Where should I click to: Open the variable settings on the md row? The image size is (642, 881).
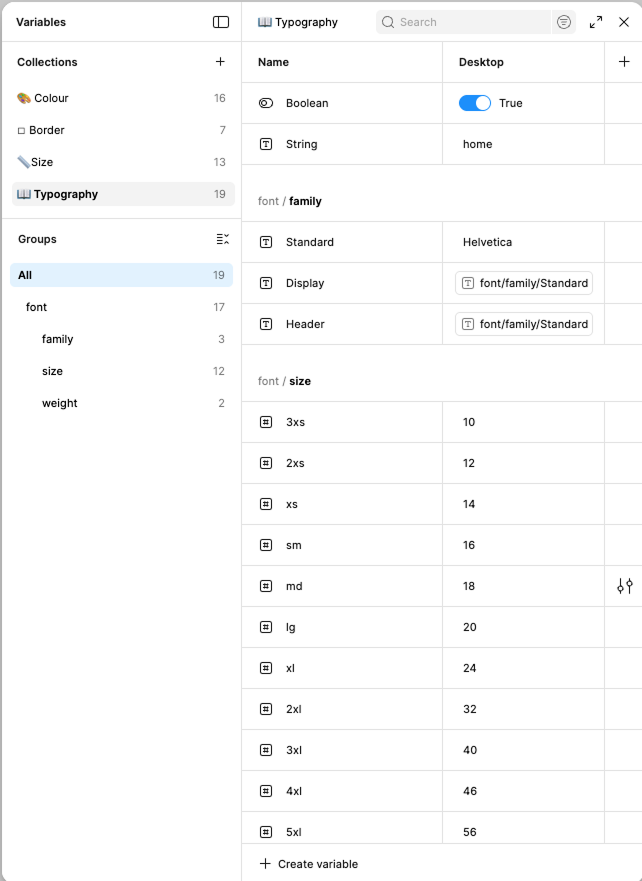625,586
